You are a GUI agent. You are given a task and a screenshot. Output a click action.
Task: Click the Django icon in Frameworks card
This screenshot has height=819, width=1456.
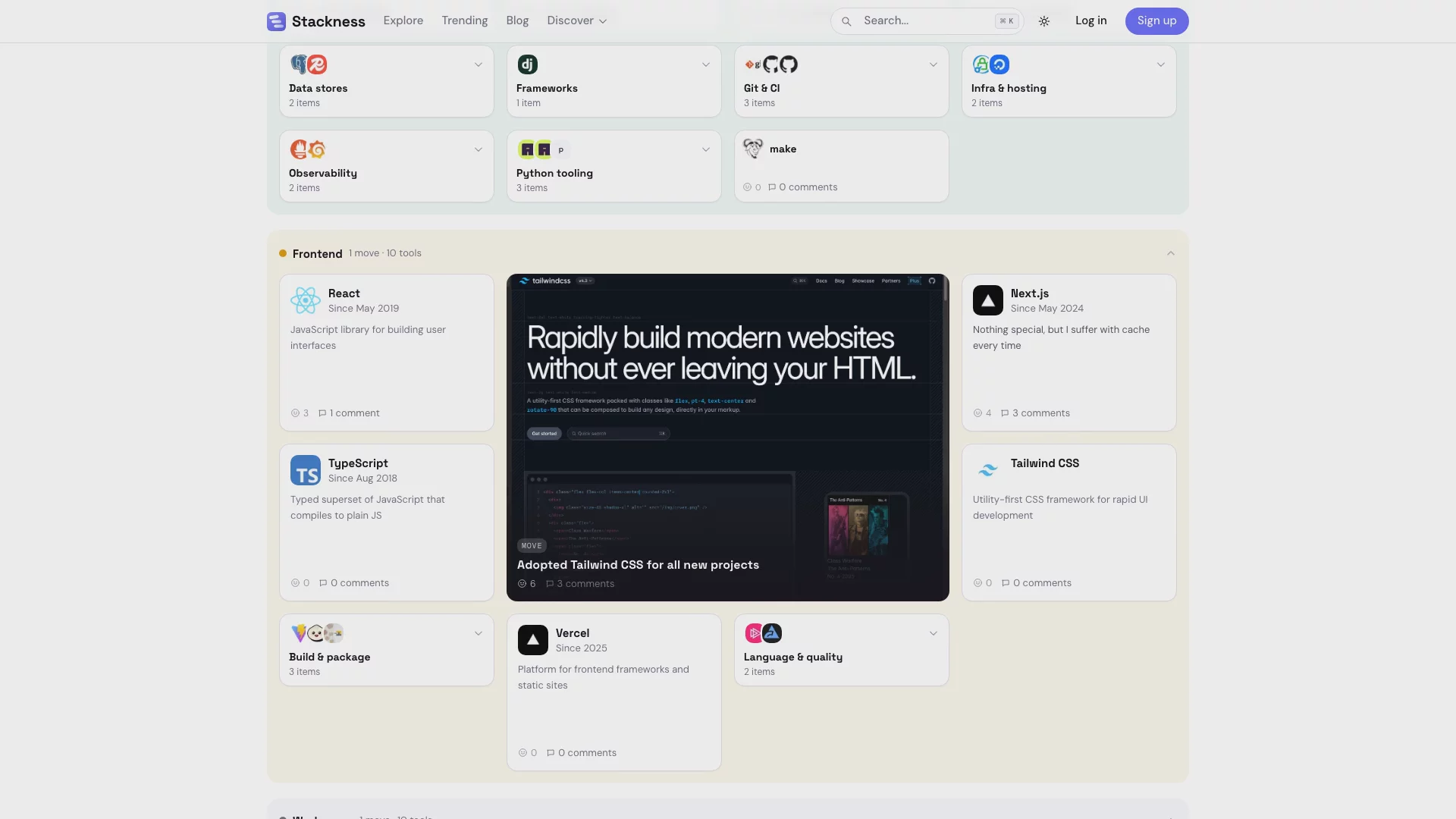[528, 64]
